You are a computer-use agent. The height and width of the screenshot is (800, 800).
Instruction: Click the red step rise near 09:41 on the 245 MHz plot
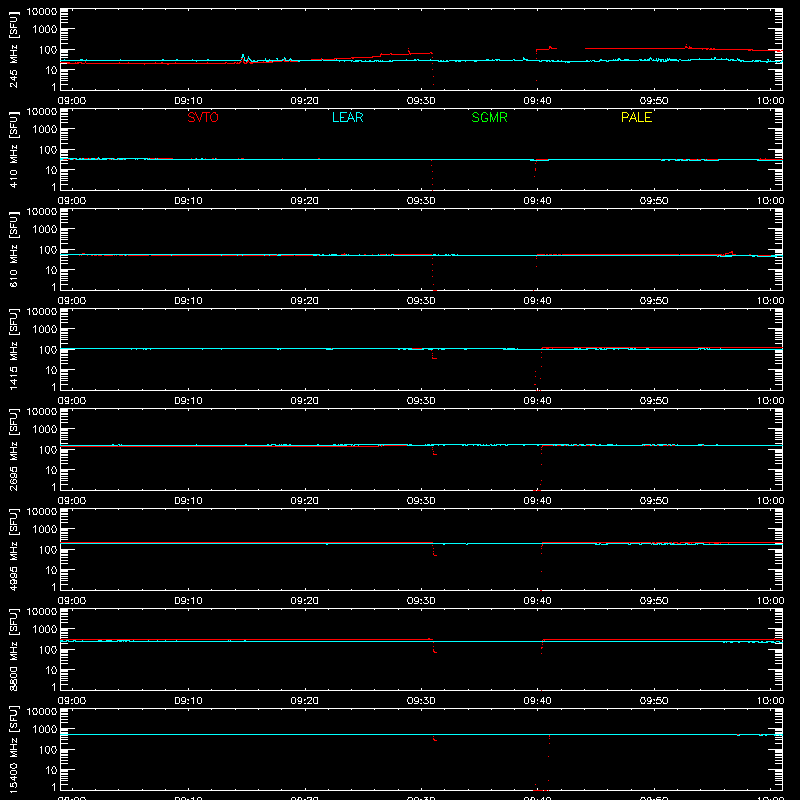545,49
